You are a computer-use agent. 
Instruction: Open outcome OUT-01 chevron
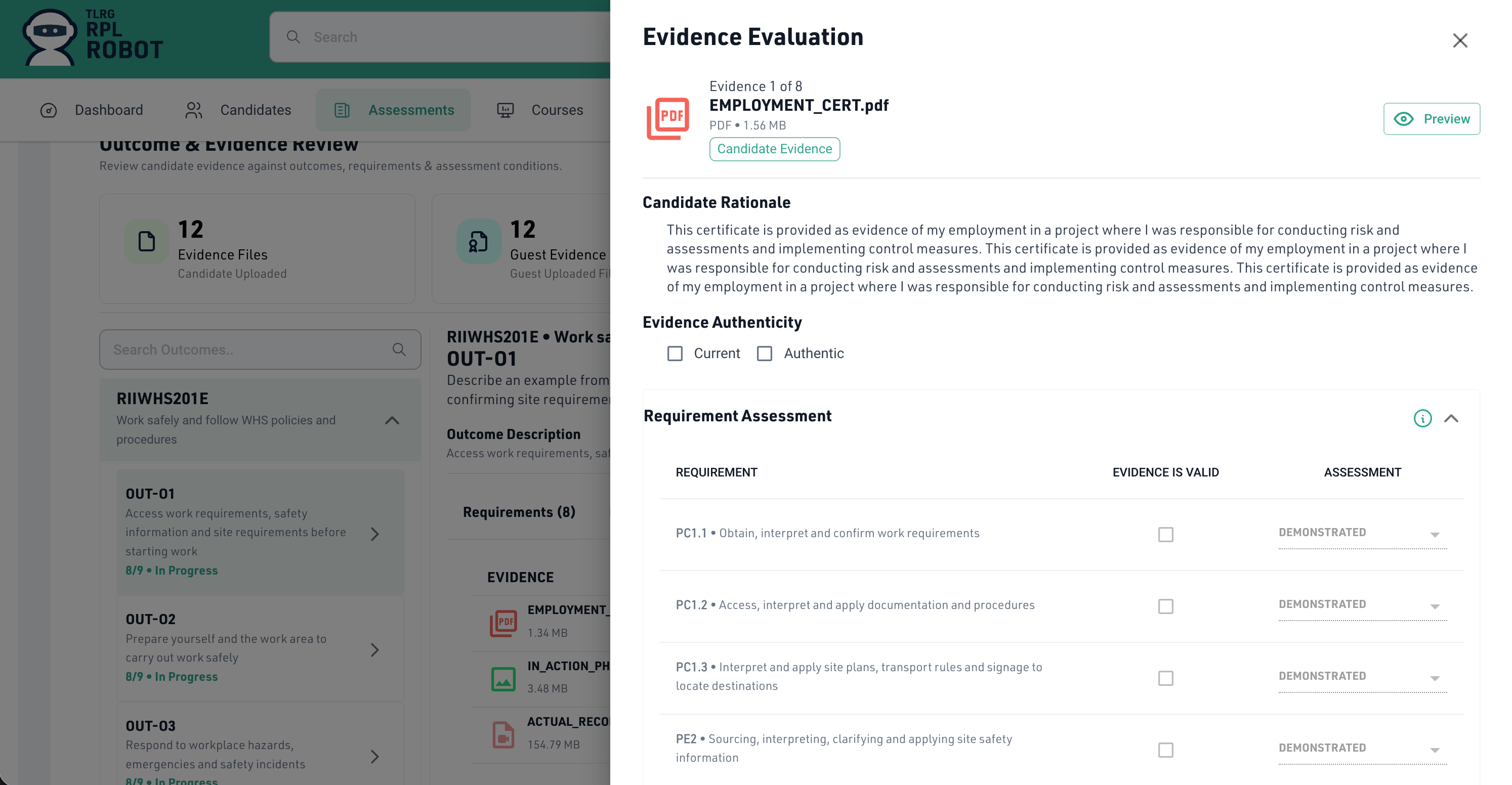point(375,534)
